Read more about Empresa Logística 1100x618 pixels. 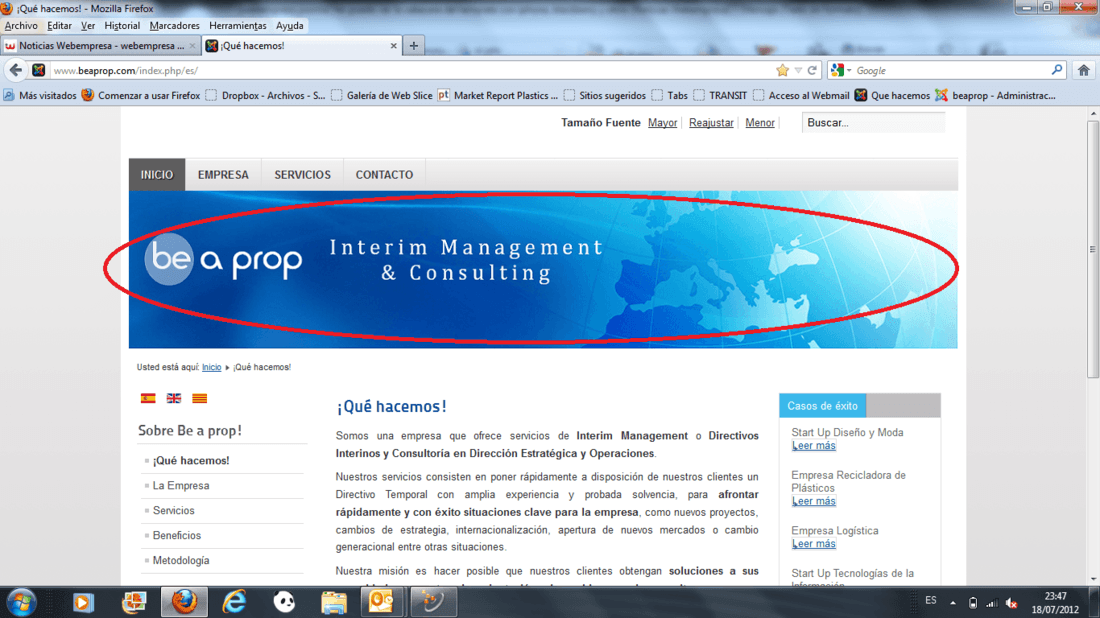814,544
